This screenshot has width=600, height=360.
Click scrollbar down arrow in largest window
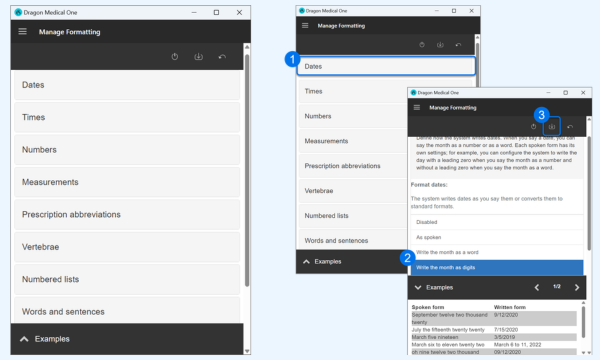tap(247, 351)
